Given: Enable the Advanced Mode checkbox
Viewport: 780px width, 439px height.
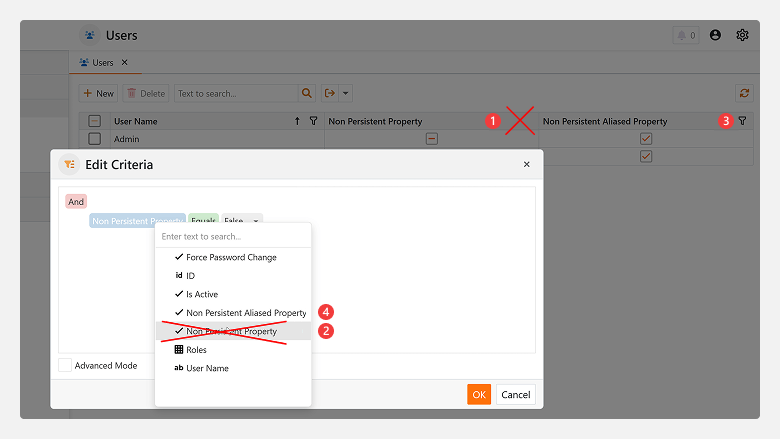Looking at the screenshot, I should coord(65,366).
